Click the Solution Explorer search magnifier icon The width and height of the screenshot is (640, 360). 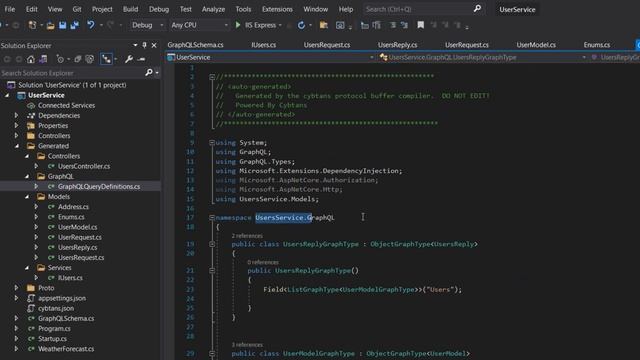pyautogui.click(x=149, y=73)
